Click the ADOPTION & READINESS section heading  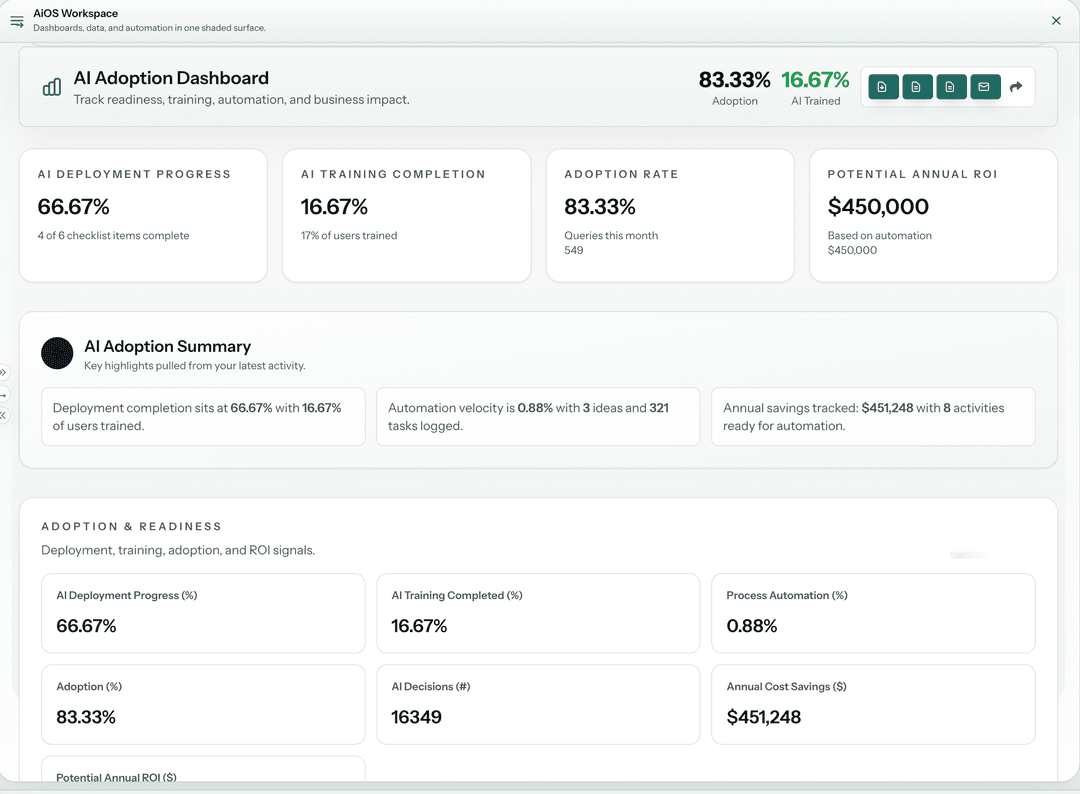coord(132,526)
